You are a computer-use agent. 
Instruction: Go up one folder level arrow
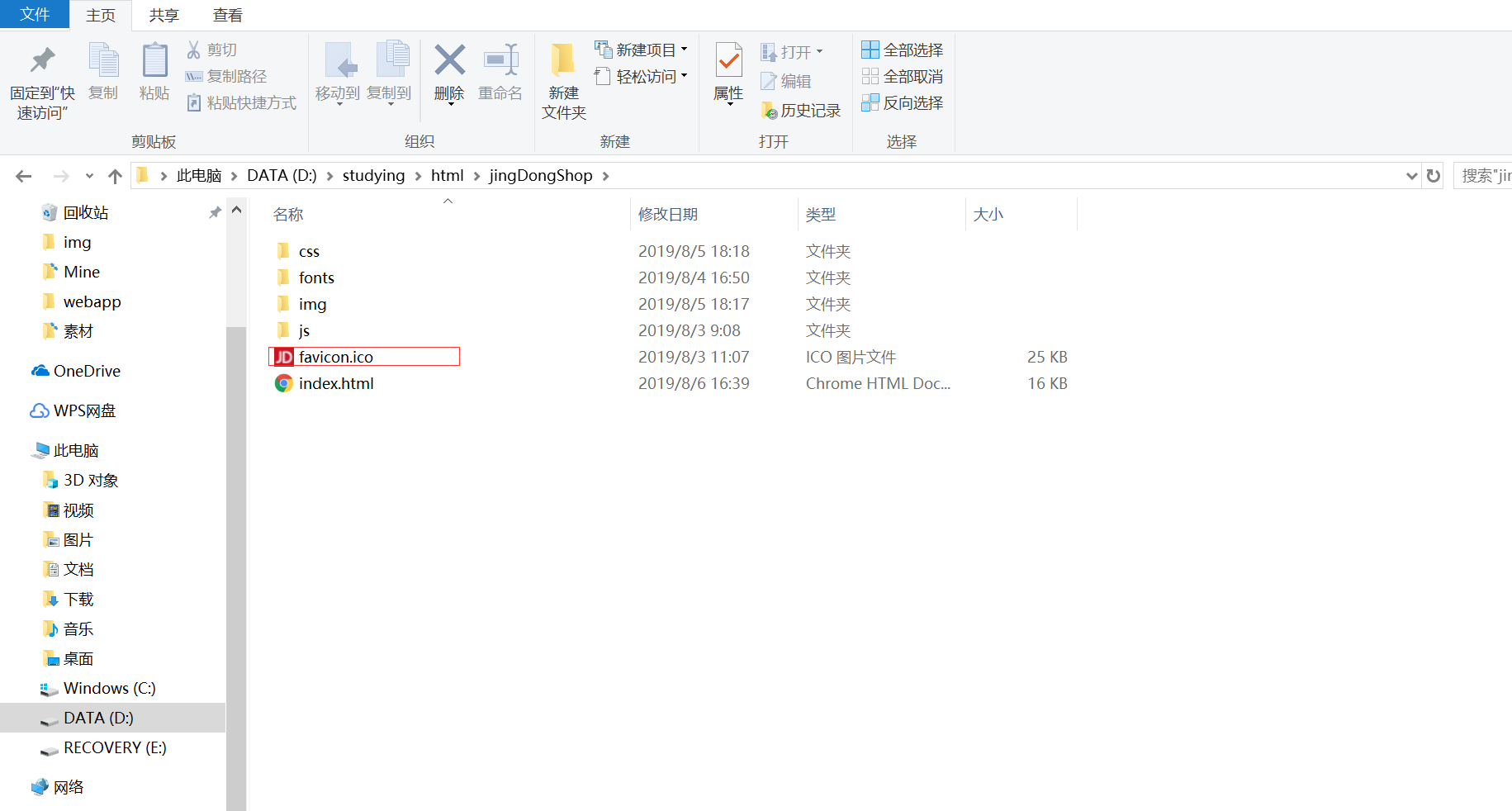pos(115,176)
